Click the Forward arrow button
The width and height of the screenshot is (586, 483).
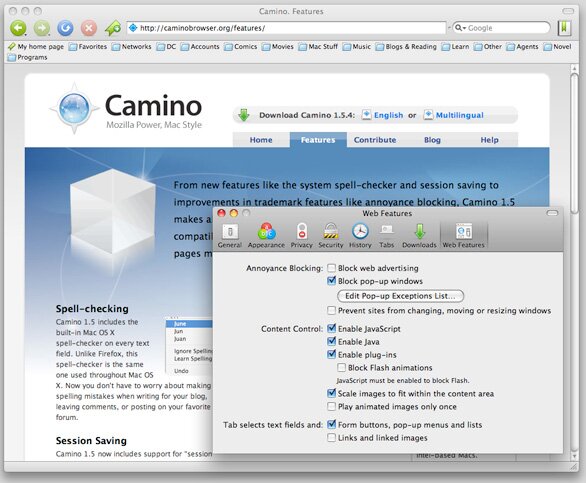point(41,28)
